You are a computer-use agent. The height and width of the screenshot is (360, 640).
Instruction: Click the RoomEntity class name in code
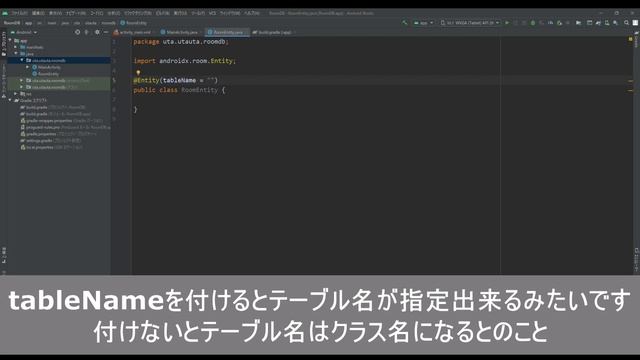click(x=200, y=90)
